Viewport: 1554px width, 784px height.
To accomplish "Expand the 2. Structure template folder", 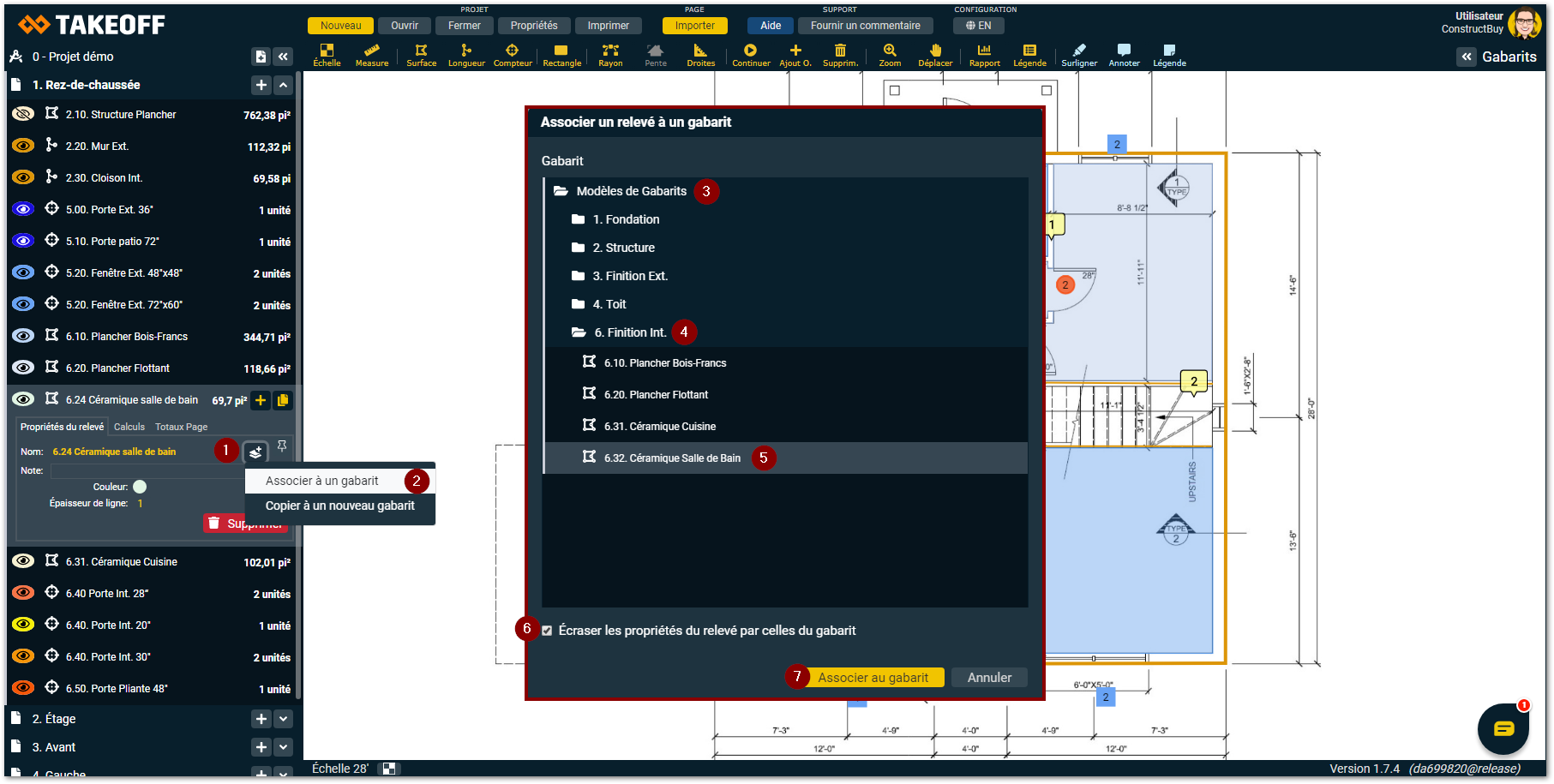I will [x=623, y=248].
